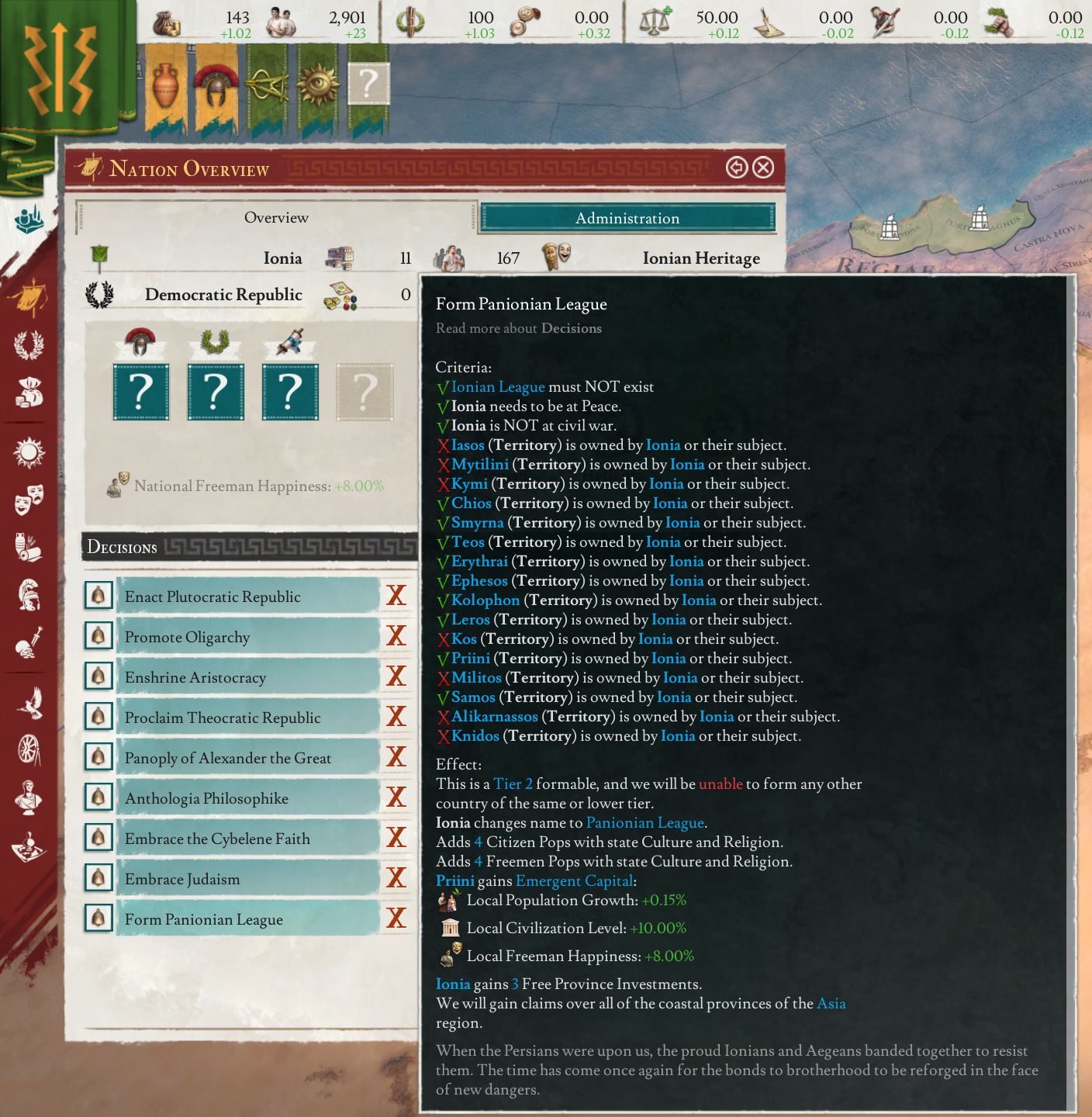Click the greyed-out fourth question box
Image resolution: width=1092 pixels, height=1117 pixels.
click(x=364, y=391)
